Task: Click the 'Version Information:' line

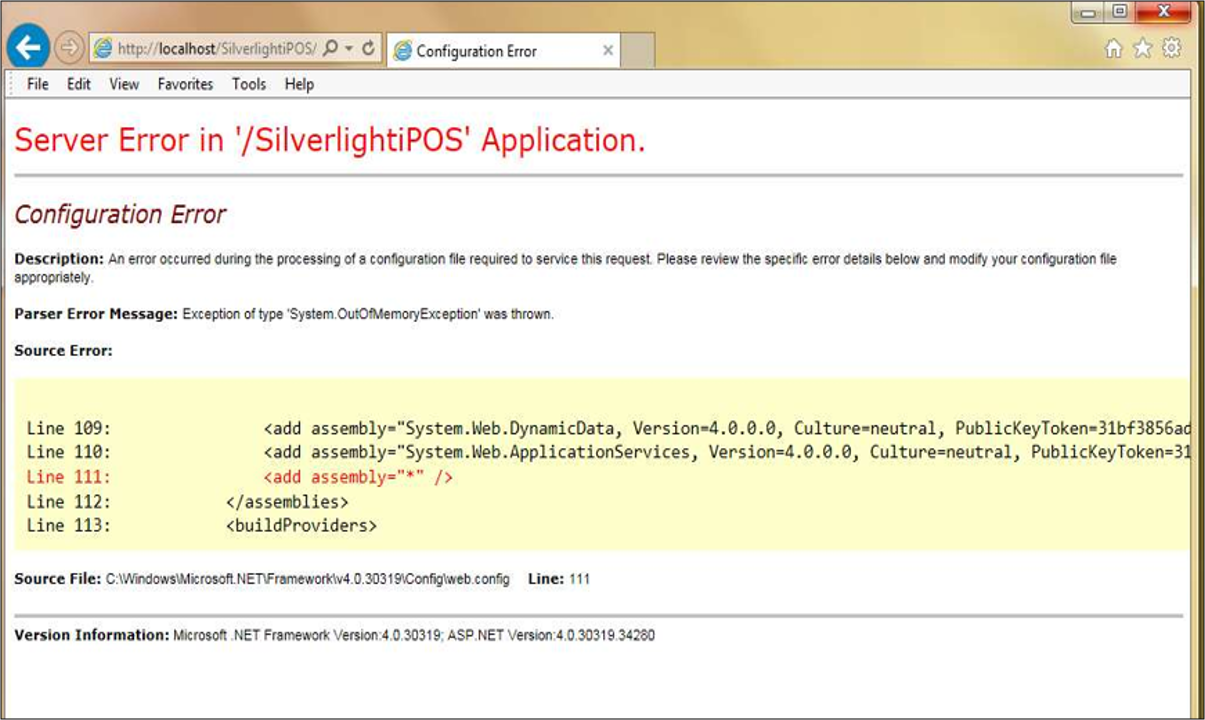Action: pos(334,635)
